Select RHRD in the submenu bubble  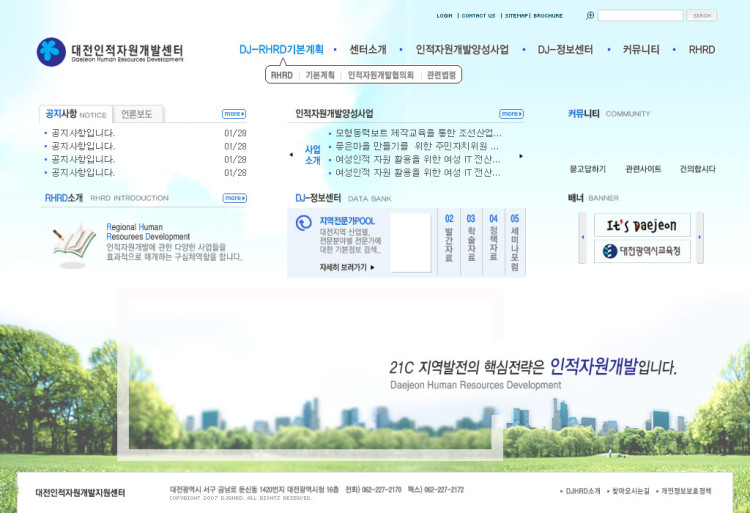pos(282,75)
